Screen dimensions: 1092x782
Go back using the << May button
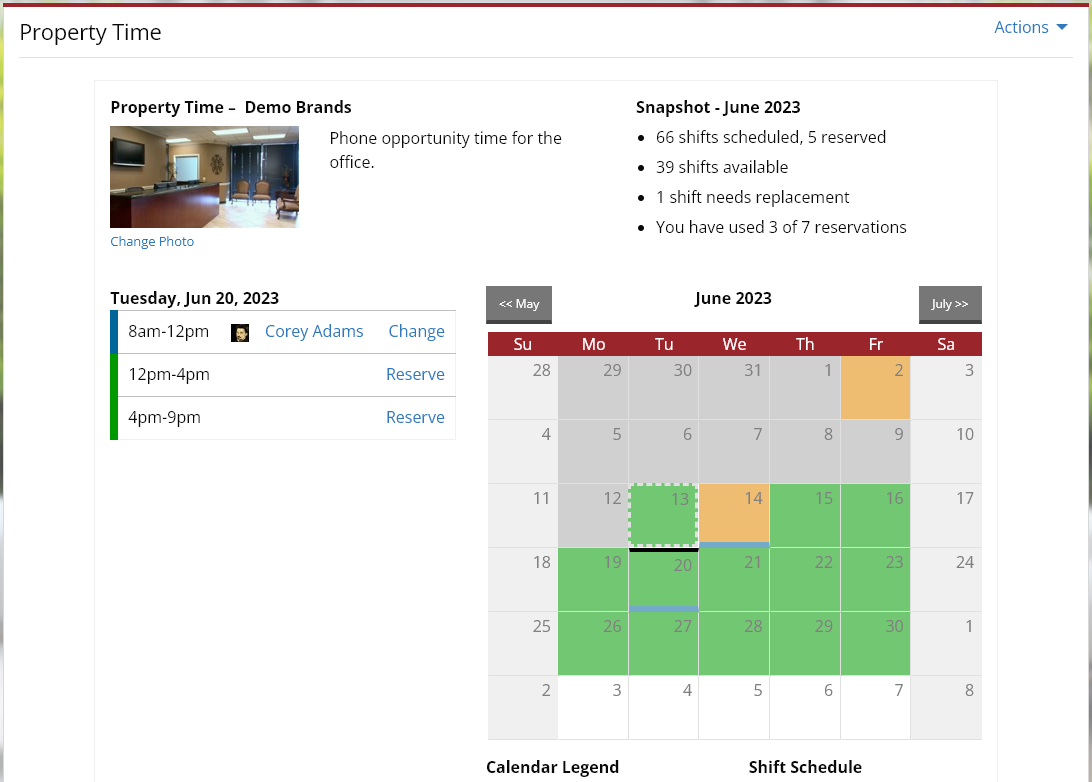click(x=518, y=304)
